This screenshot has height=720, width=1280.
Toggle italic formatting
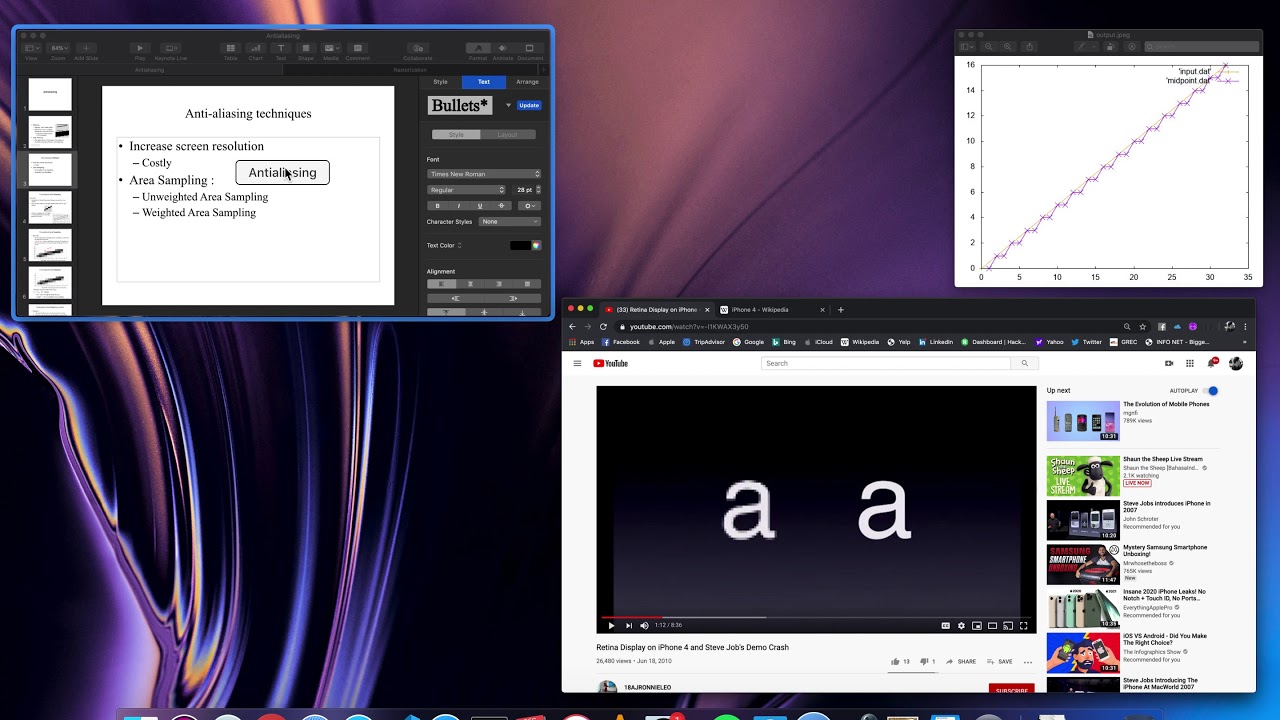pos(459,206)
